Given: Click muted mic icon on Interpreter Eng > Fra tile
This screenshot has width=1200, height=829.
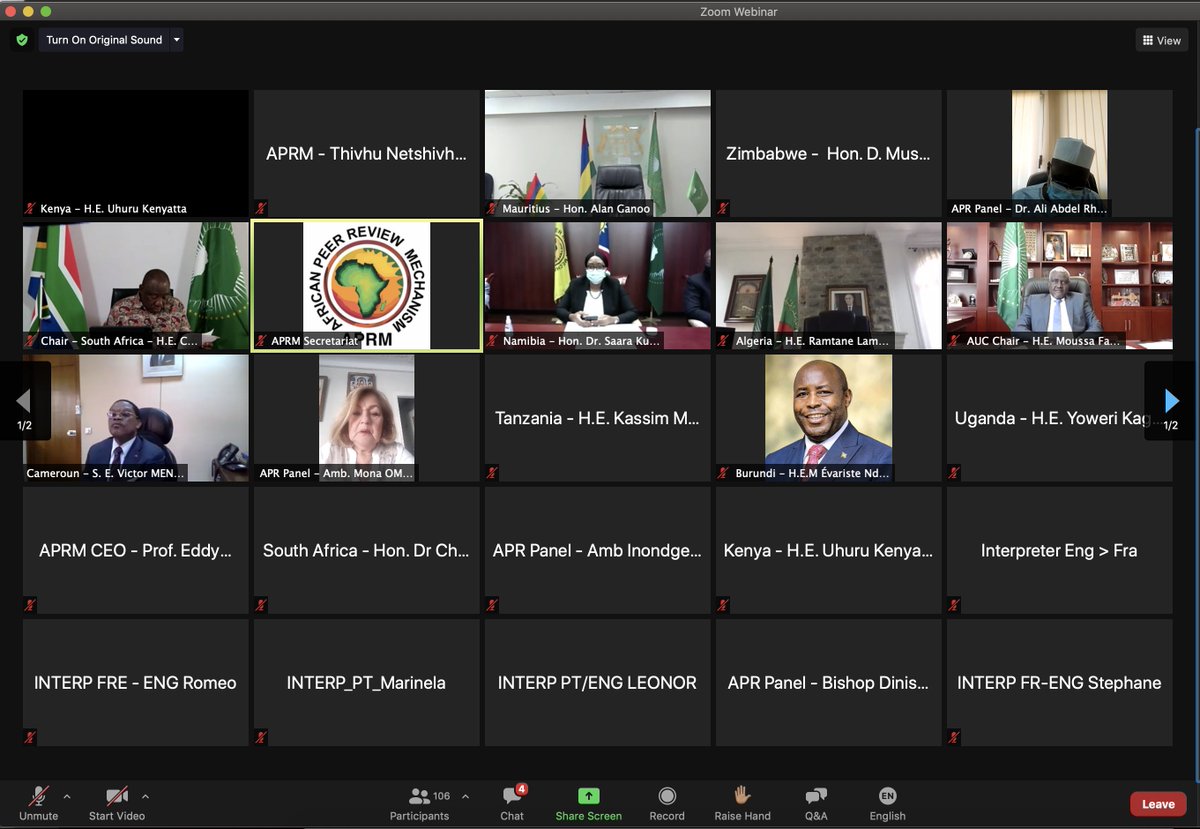Looking at the screenshot, I should 955,605.
